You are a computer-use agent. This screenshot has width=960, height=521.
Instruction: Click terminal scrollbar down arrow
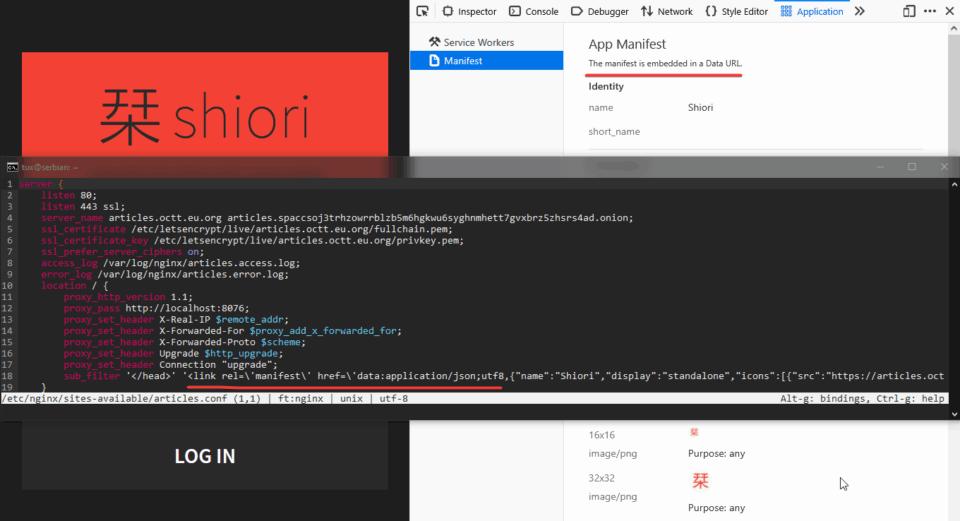click(x=954, y=414)
